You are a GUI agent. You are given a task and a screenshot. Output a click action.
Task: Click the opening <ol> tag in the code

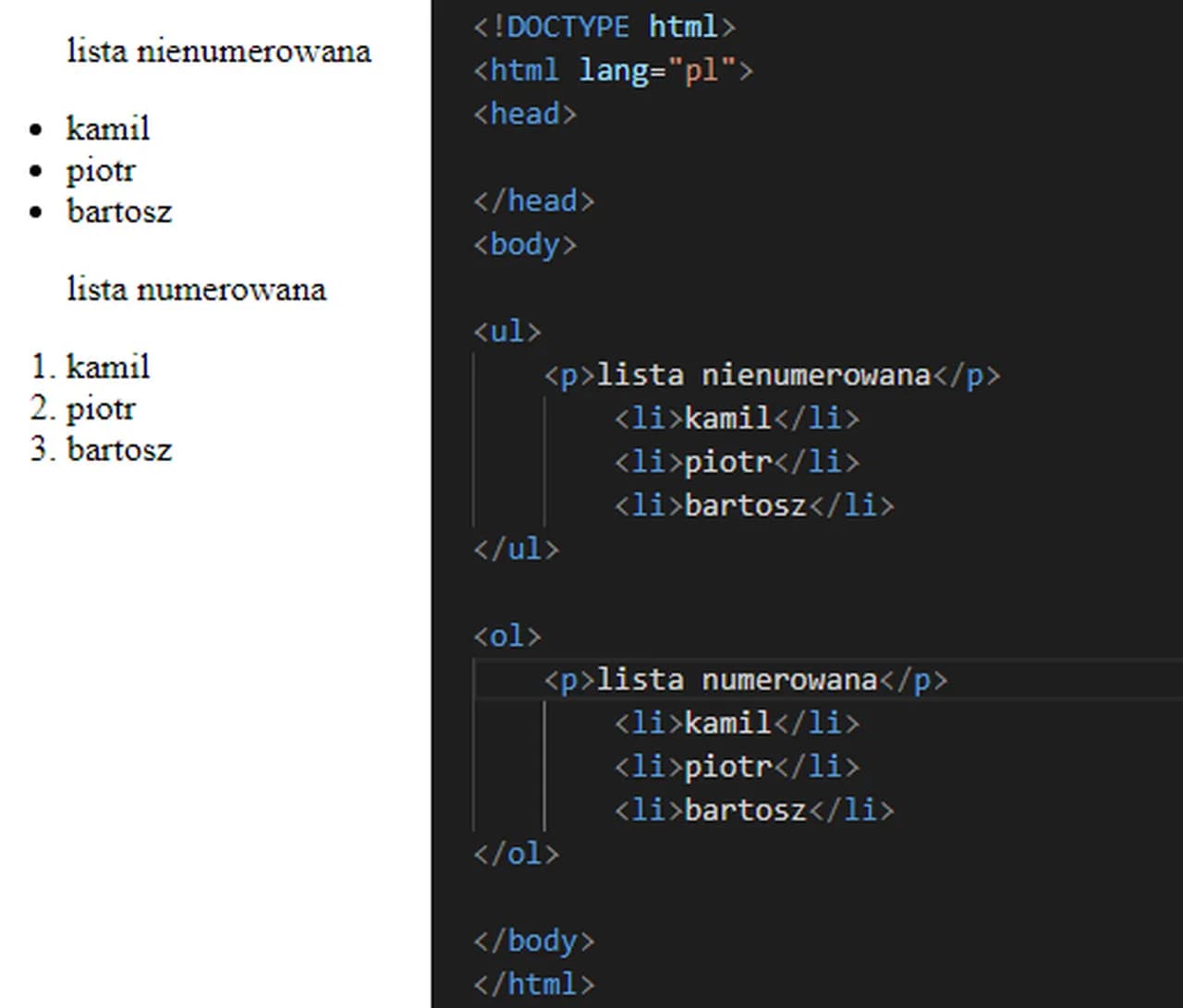(x=506, y=636)
